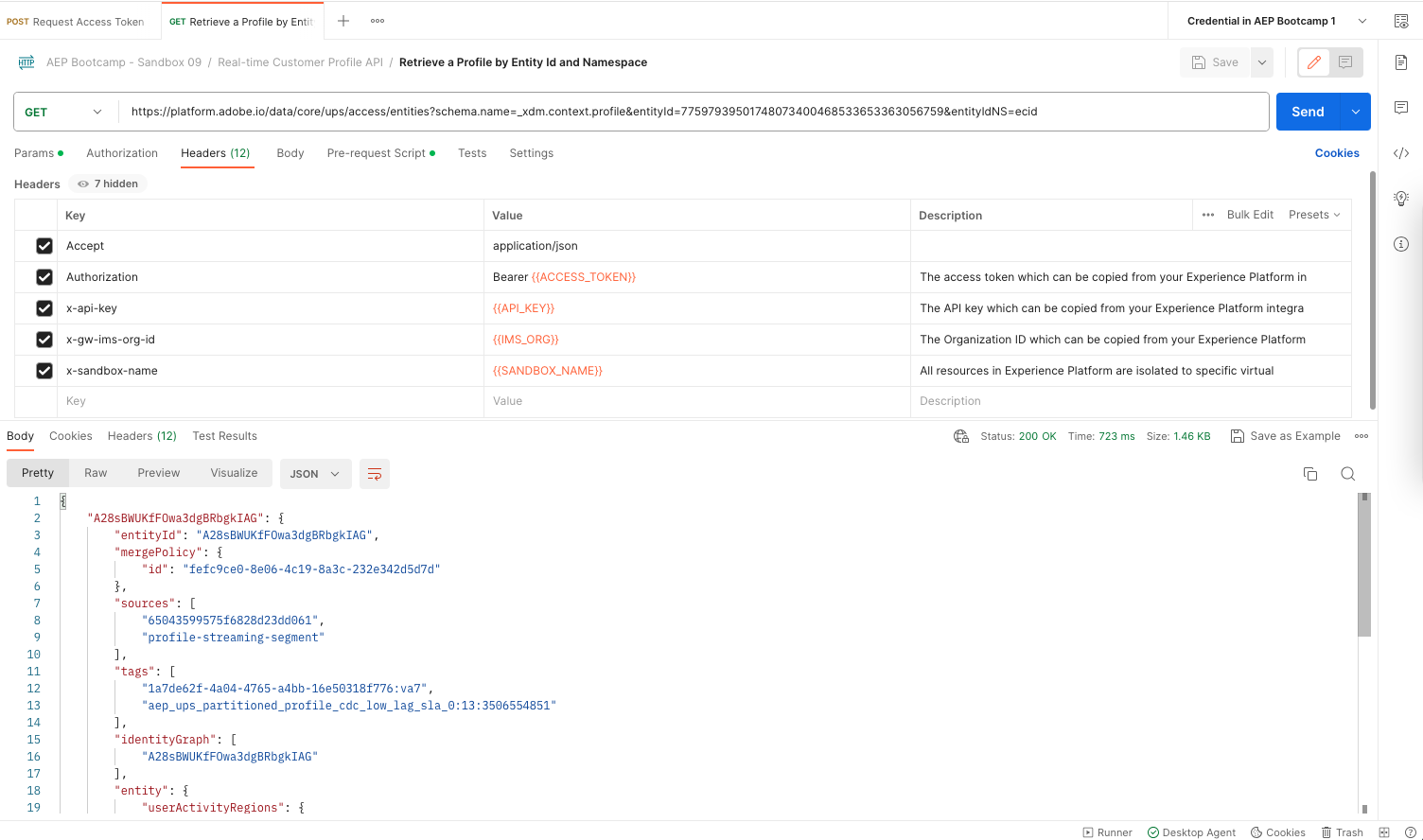Toggle line wrap in the response viewer

(375, 474)
